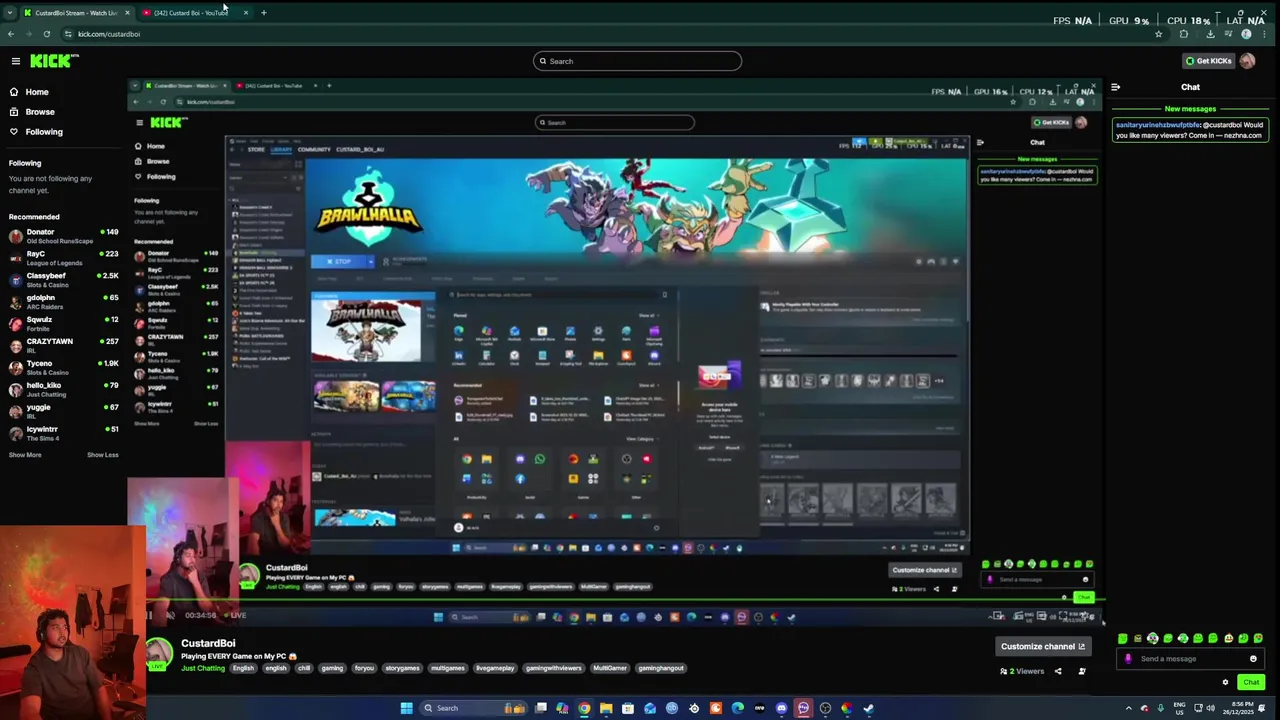Image resolution: width=1280 pixels, height=720 pixels.
Task: Collapse recommended list with Show Less
Action: (x=102, y=455)
